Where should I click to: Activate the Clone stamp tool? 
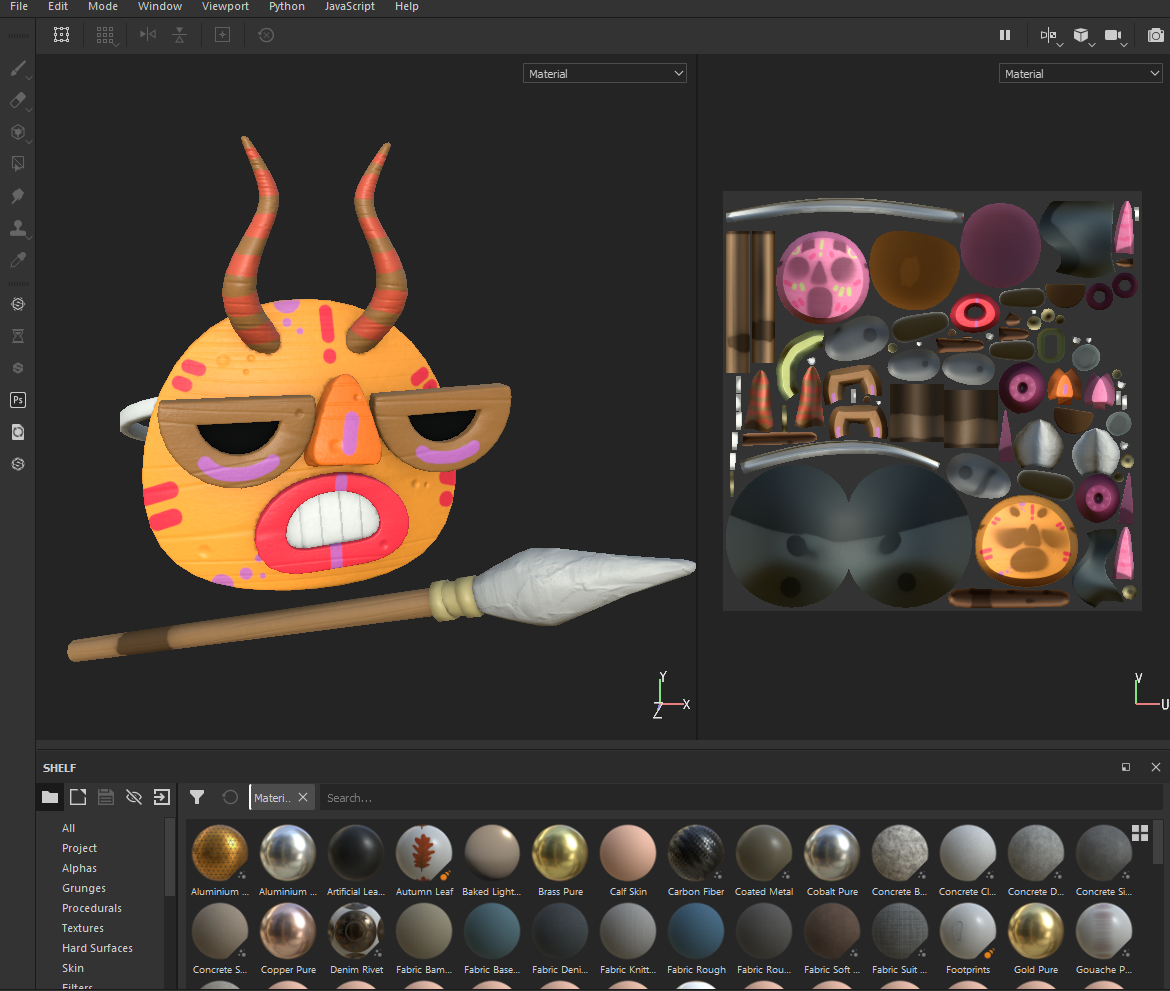(x=17, y=228)
